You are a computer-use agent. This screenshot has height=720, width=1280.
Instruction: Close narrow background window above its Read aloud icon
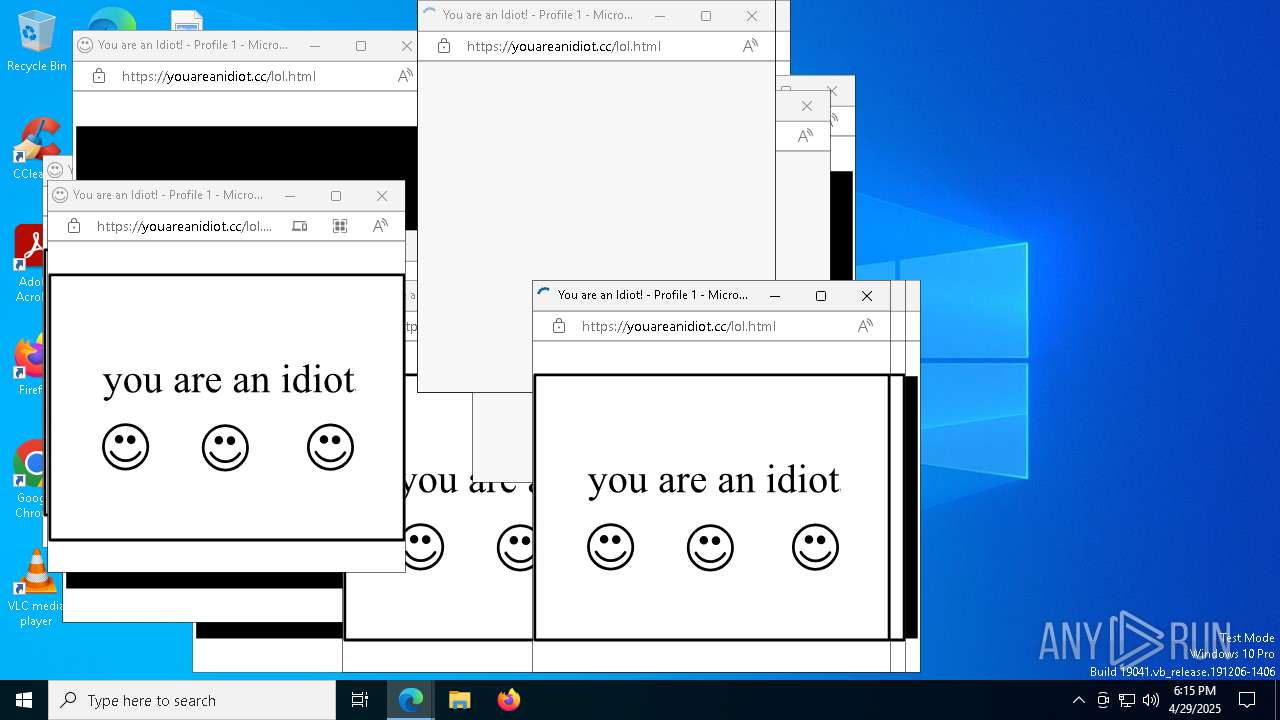click(x=807, y=106)
